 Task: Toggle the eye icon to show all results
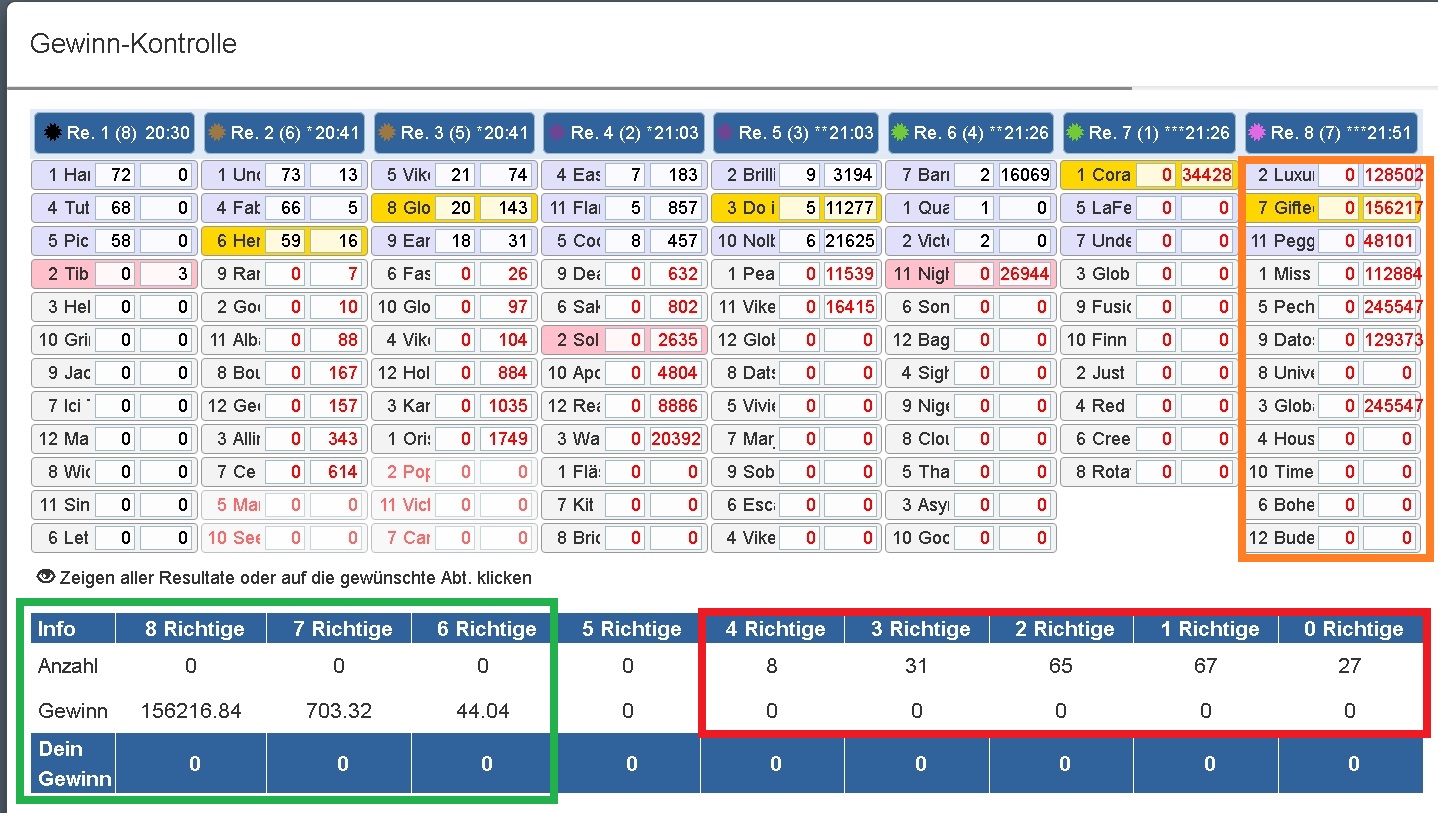45,577
